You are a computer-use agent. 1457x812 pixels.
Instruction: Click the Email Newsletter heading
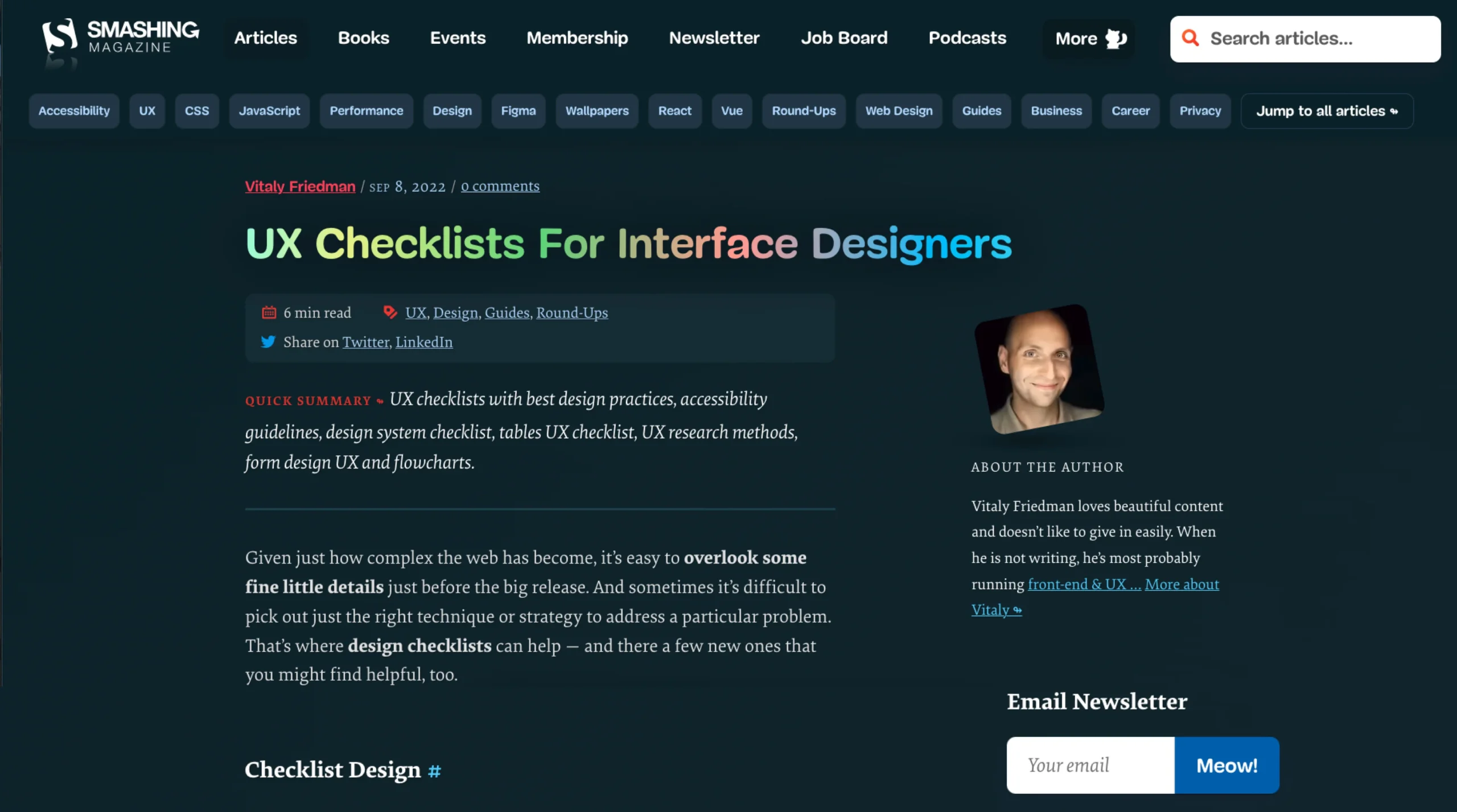pyautogui.click(x=1097, y=702)
